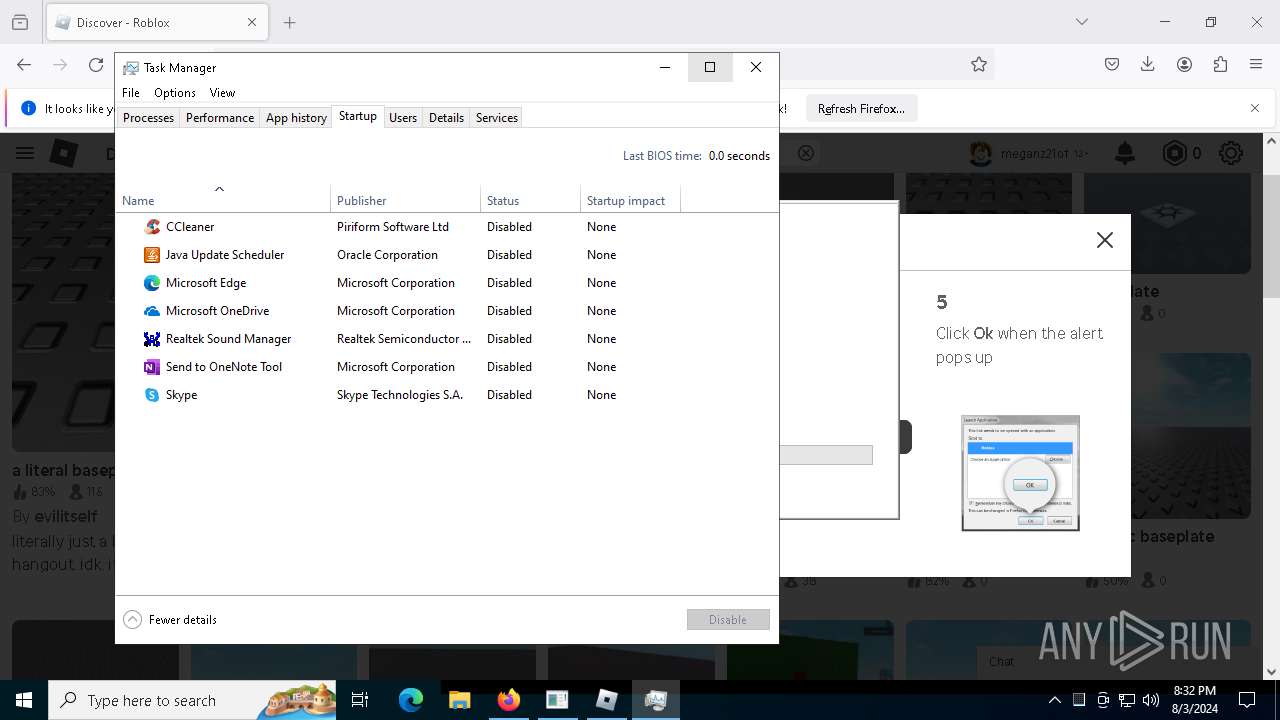Close the Discover - Roblox tab
Image resolution: width=1280 pixels, height=720 pixels.
coord(252,22)
